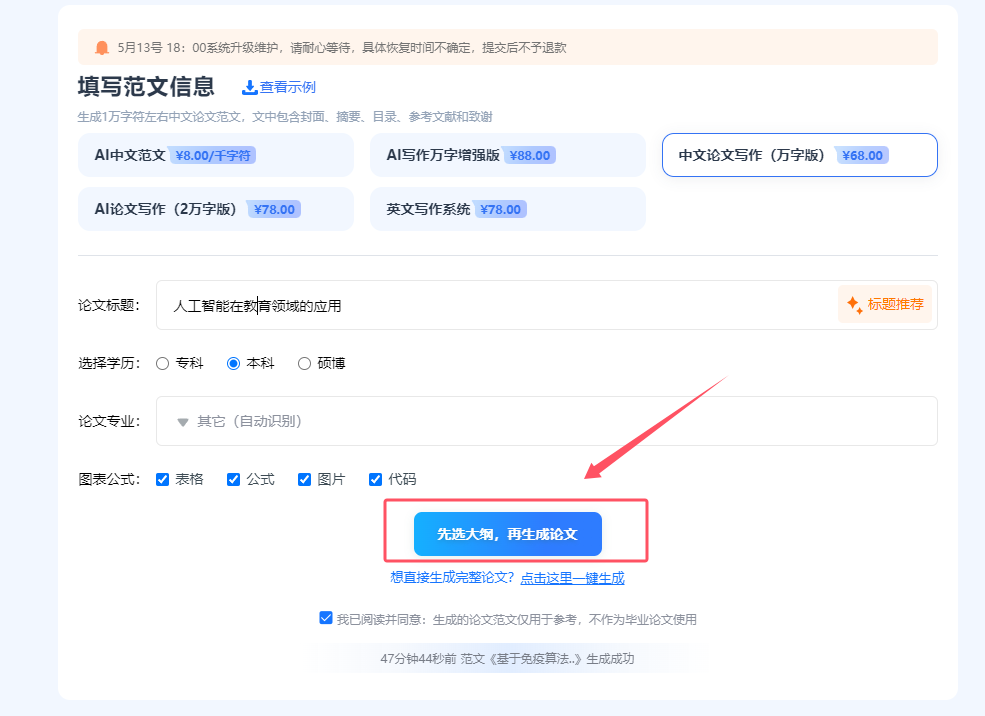The width and height of the screenshot is (985, 716).
Task: Toggle the 代码 checkbox
Action: click(x=376, y=480)
